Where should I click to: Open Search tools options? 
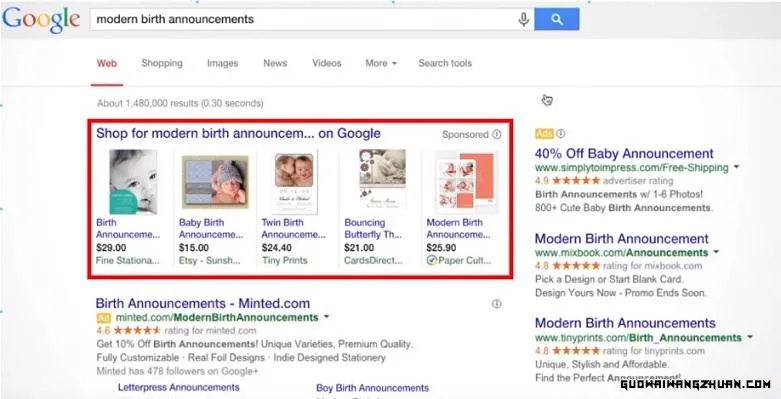[x=445, y=63]
